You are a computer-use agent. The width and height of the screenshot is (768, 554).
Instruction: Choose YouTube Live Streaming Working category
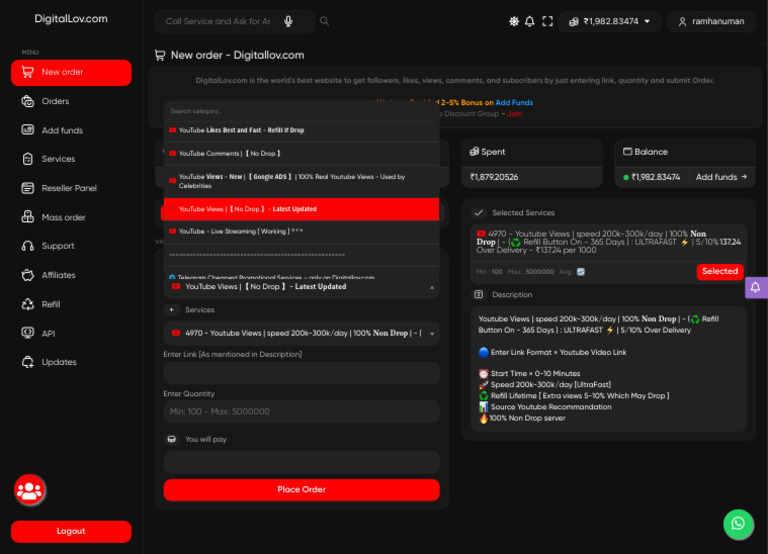pos(301,232)
